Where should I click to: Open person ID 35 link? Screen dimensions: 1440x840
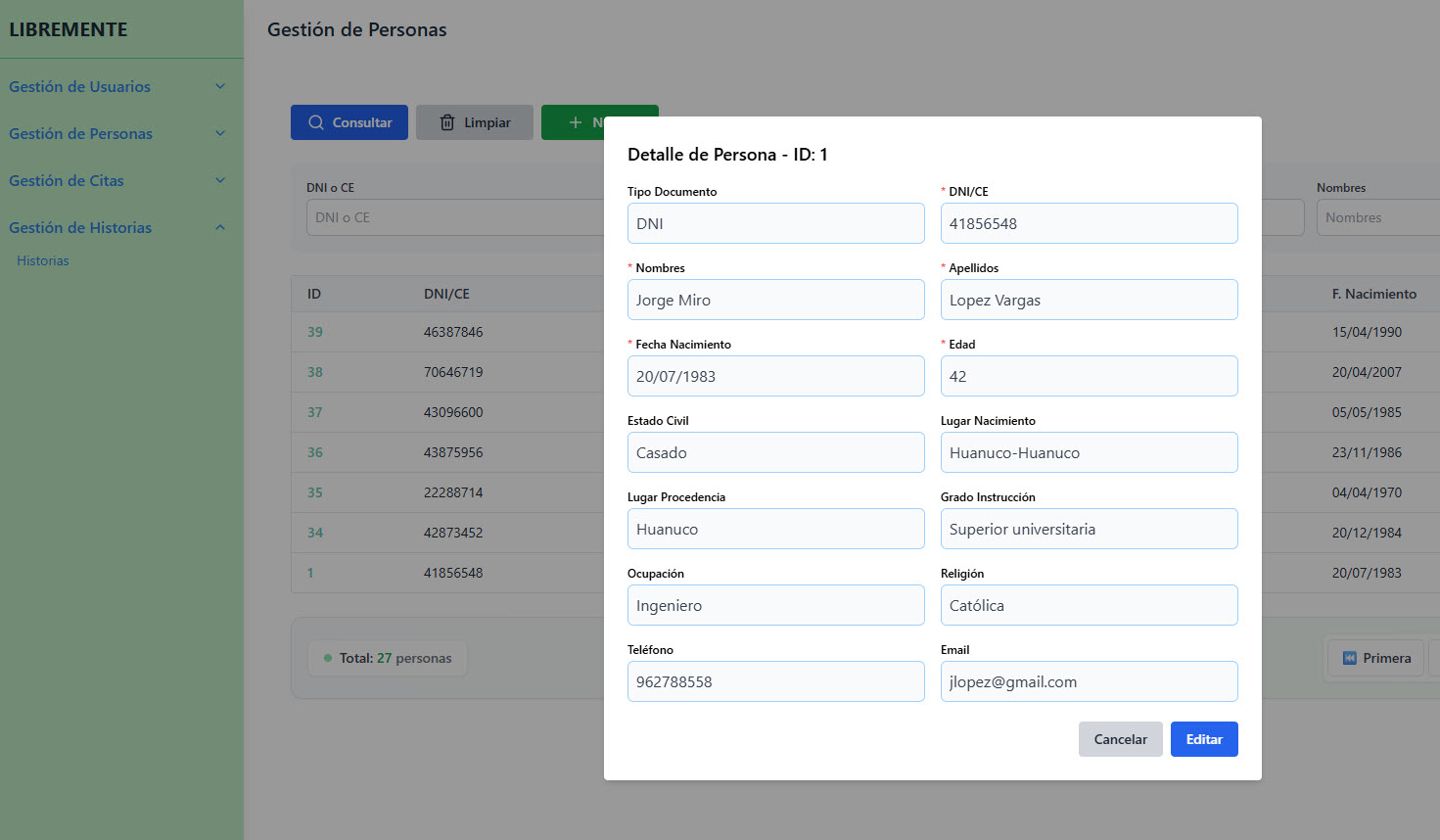click(x=315, y=492)
